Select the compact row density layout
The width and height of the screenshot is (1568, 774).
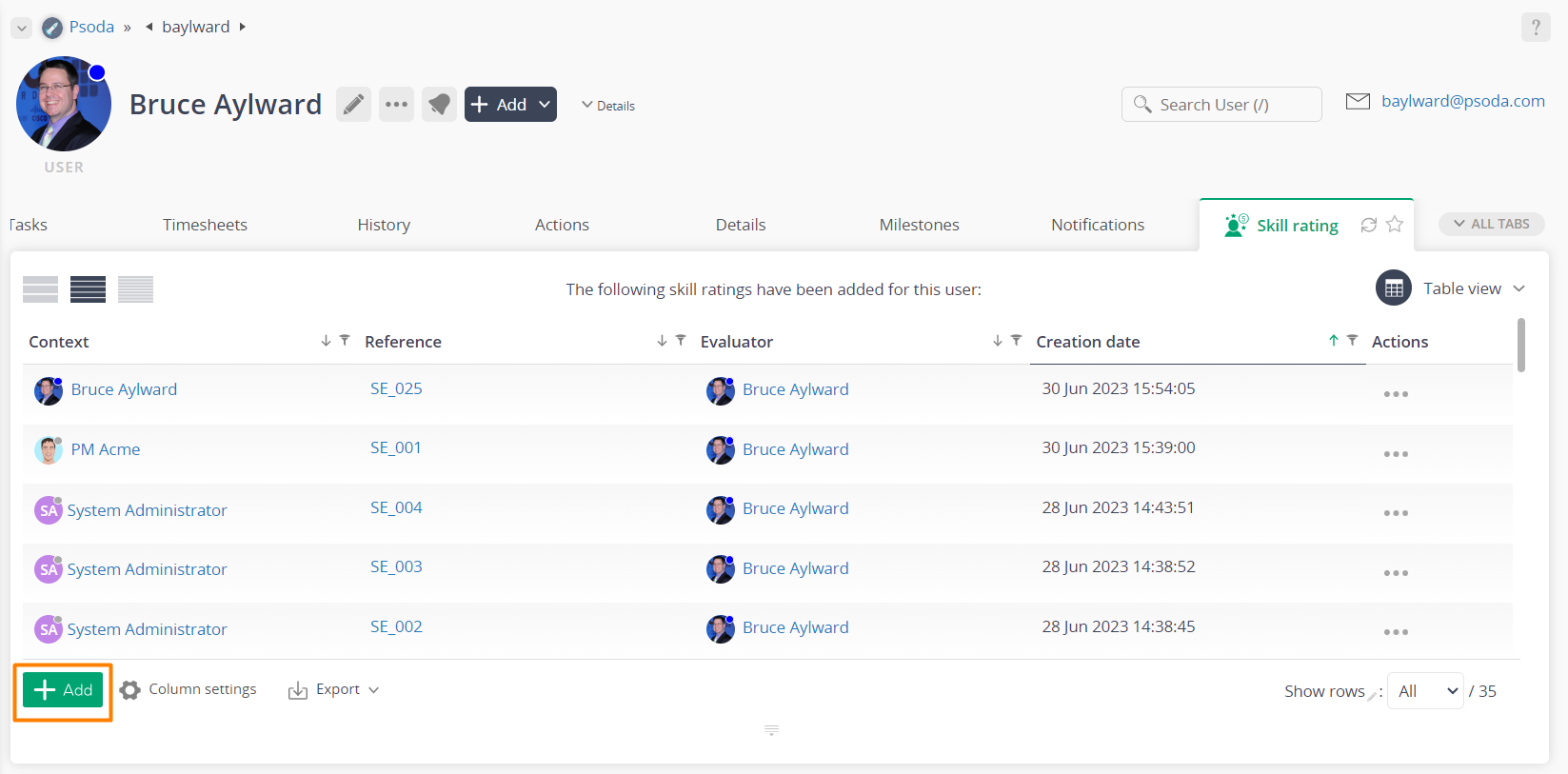click(x=135, y=289)
